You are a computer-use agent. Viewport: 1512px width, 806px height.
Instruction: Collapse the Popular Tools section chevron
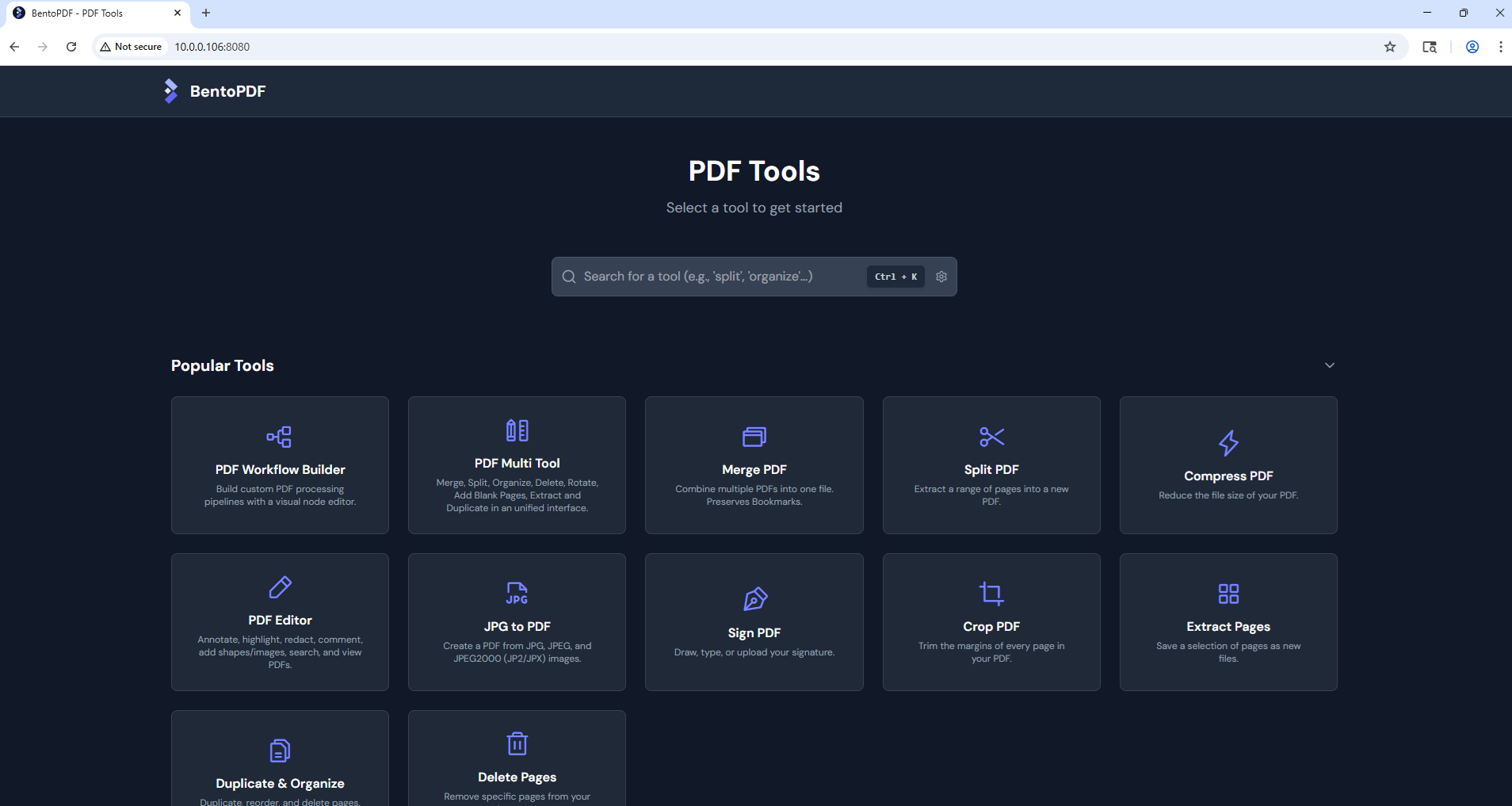1329,365
